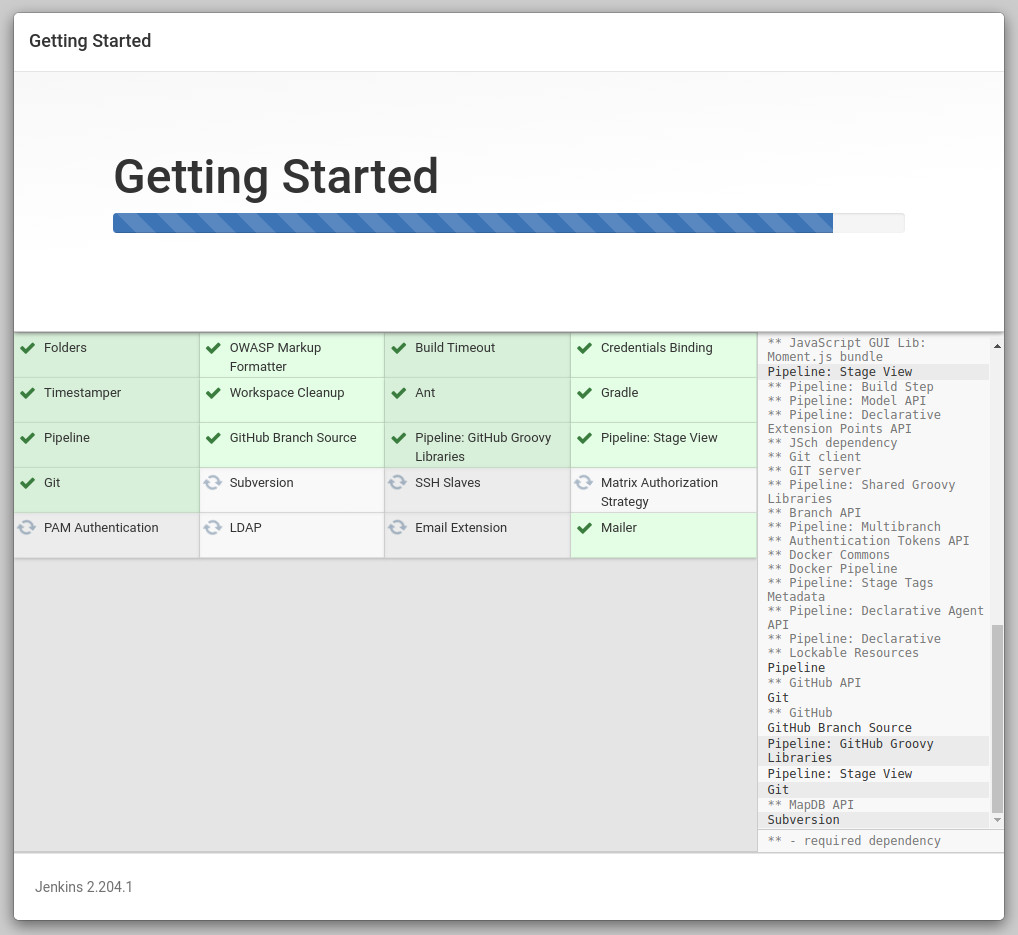Click the LDAP plugin label

point(245,527)
